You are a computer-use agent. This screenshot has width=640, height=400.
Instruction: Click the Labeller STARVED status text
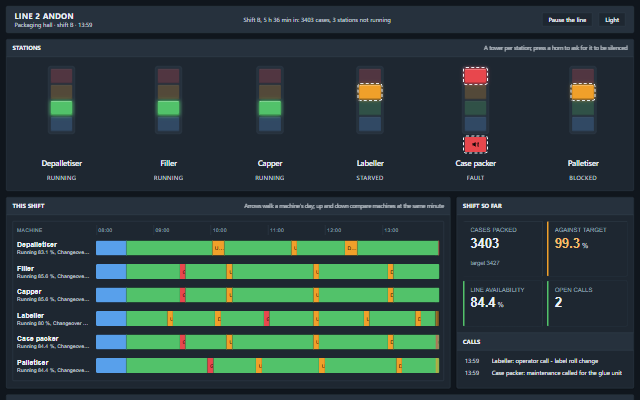tap(370, 178)
